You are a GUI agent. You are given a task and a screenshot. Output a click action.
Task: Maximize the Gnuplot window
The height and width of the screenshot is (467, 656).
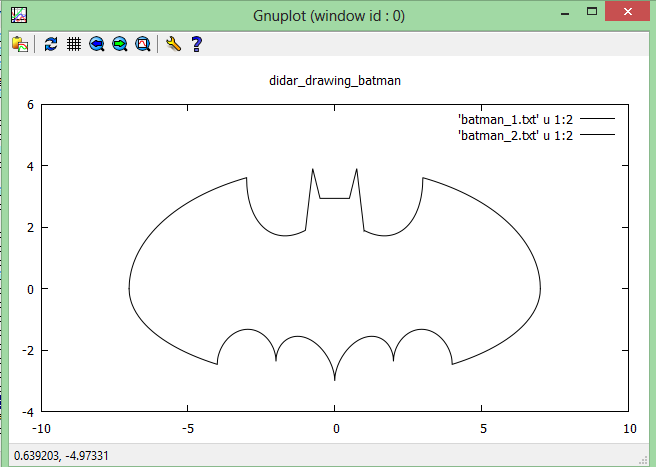[592, 12]
